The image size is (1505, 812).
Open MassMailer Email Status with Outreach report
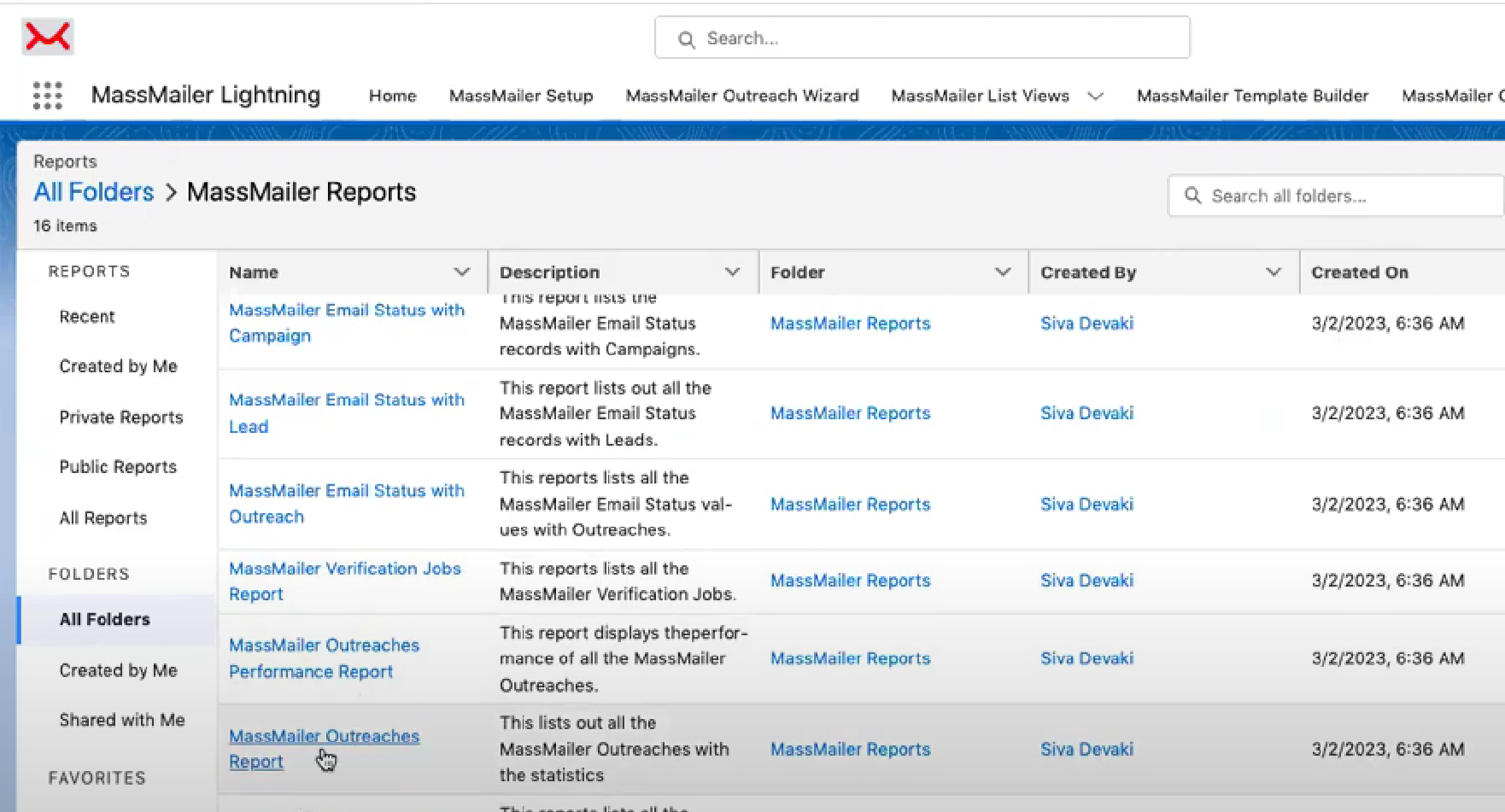tap(347, 504)
